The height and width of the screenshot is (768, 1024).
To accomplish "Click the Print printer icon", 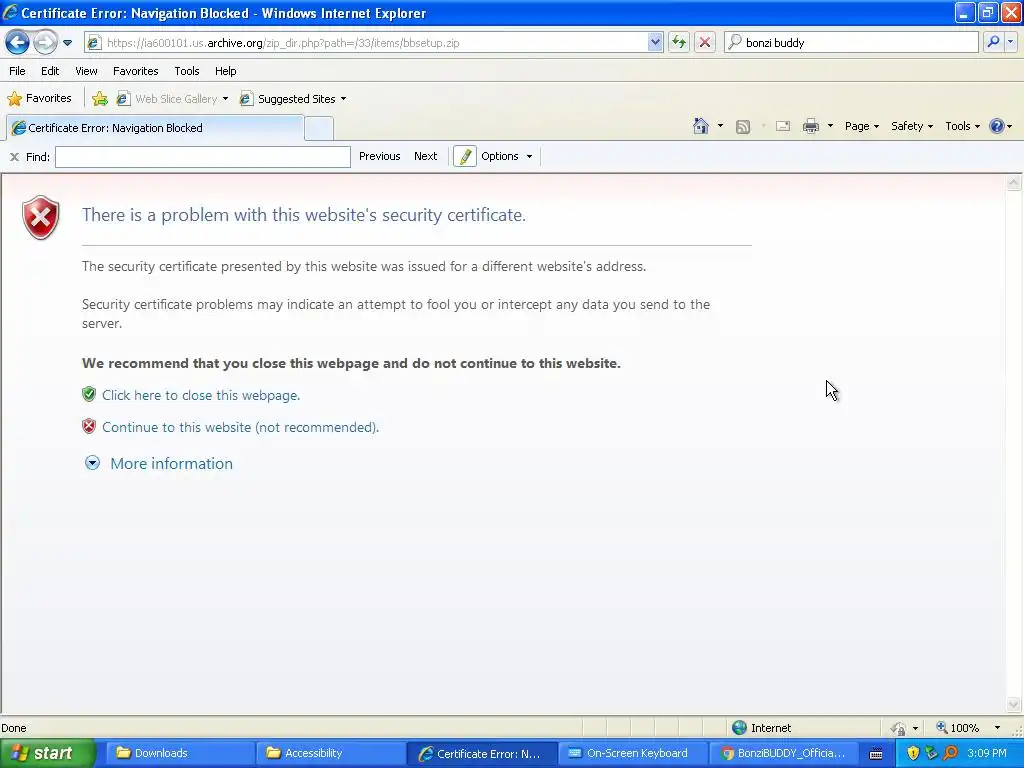I will point(810,127).
